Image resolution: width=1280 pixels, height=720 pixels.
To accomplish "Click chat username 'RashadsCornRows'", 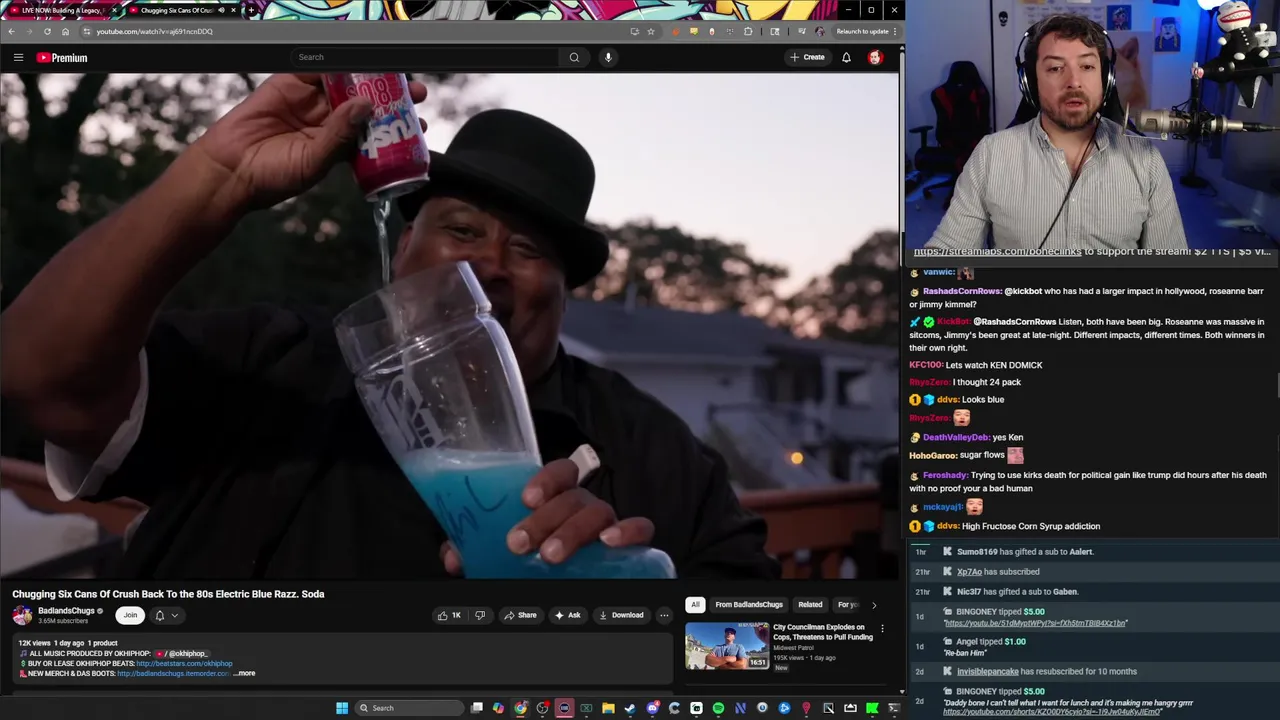I will tap(962, 291).
